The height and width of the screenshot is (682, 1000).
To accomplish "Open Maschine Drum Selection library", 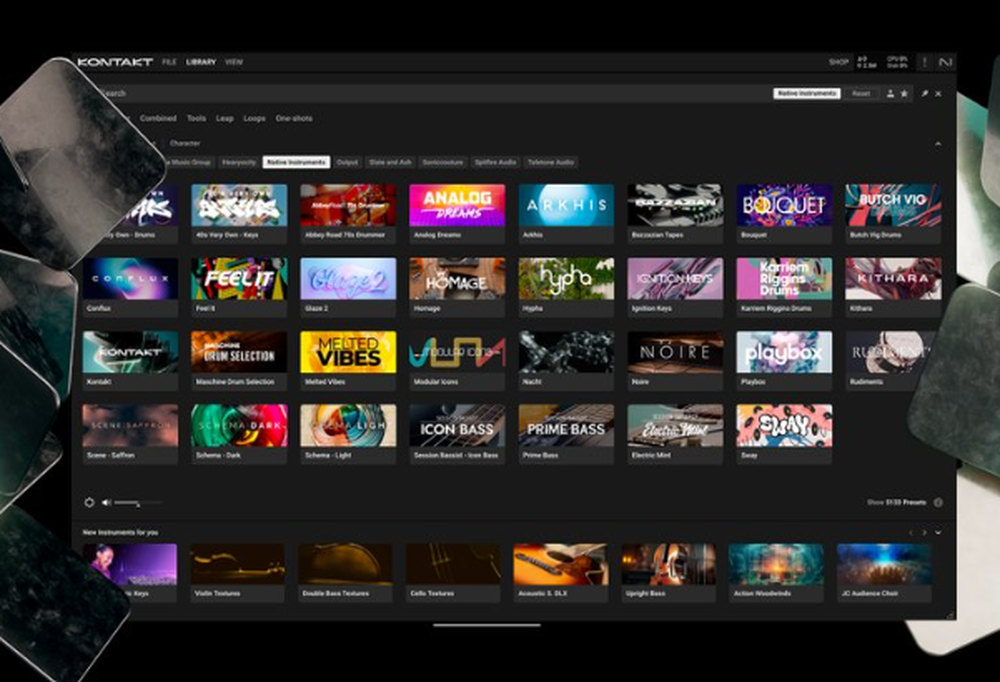I will point(239,360).
